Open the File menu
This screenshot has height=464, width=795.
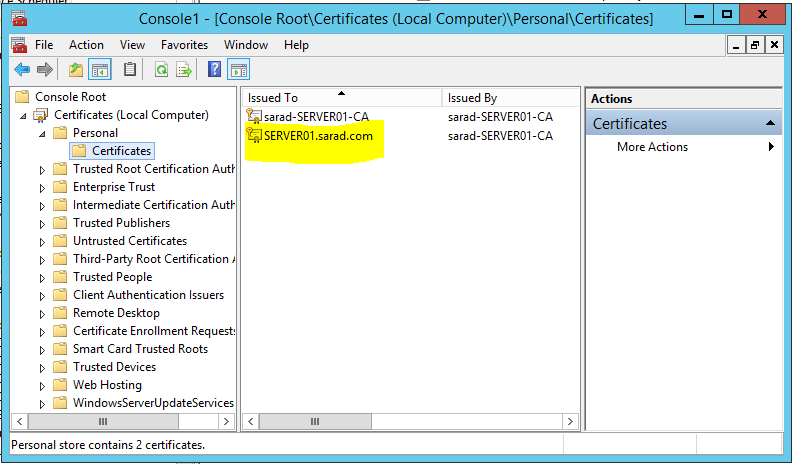click(x=44, y=45)
